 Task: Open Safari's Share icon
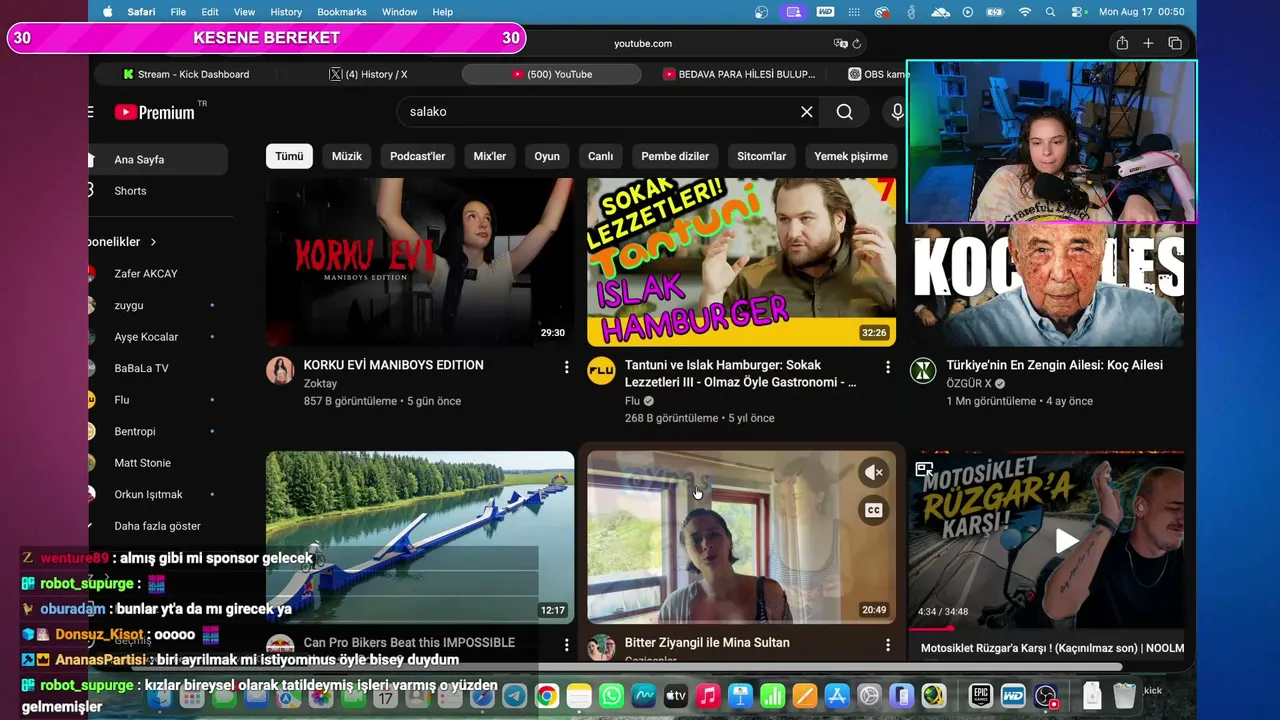1122,43
